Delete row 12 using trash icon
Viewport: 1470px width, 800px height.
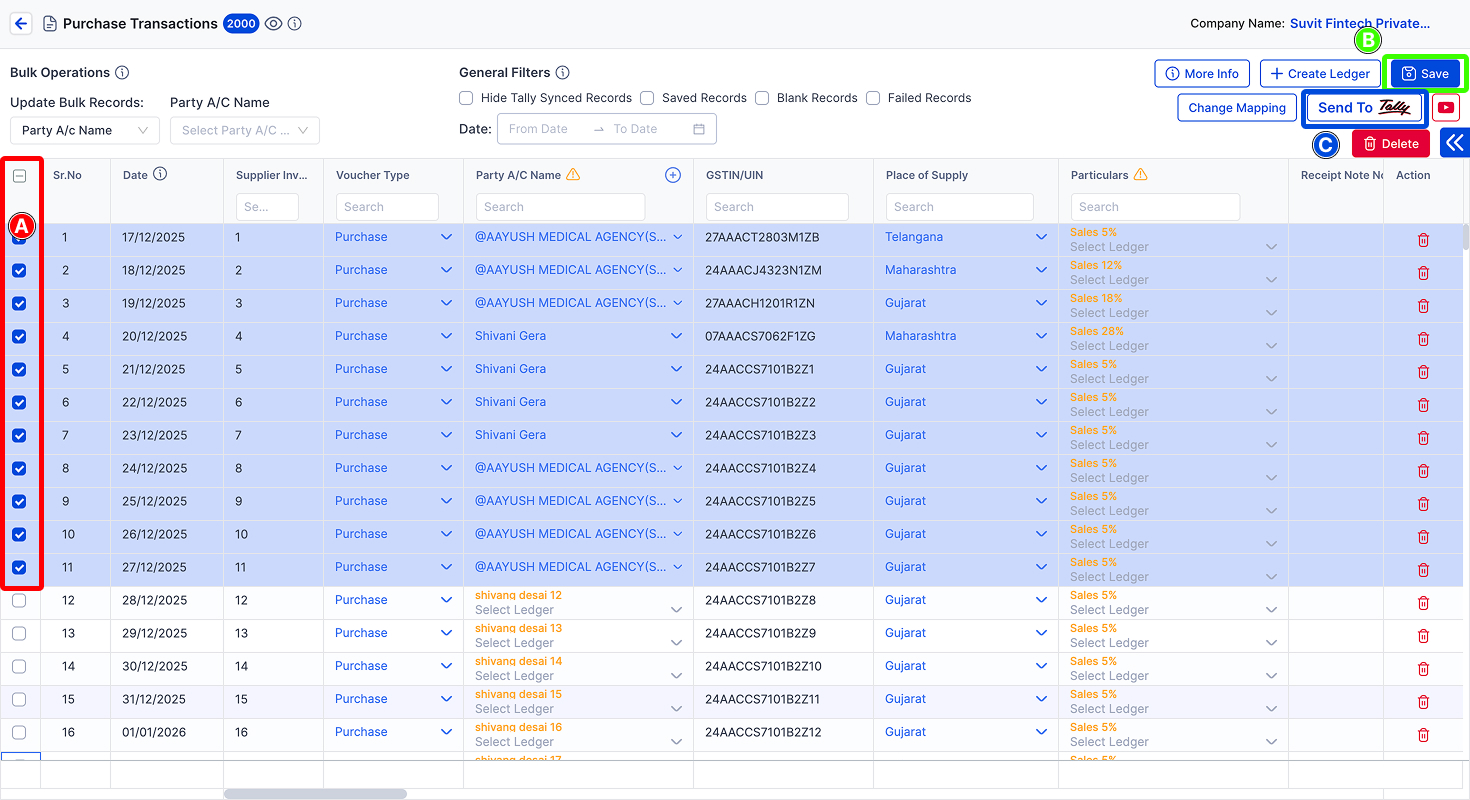pos(1423,603)
